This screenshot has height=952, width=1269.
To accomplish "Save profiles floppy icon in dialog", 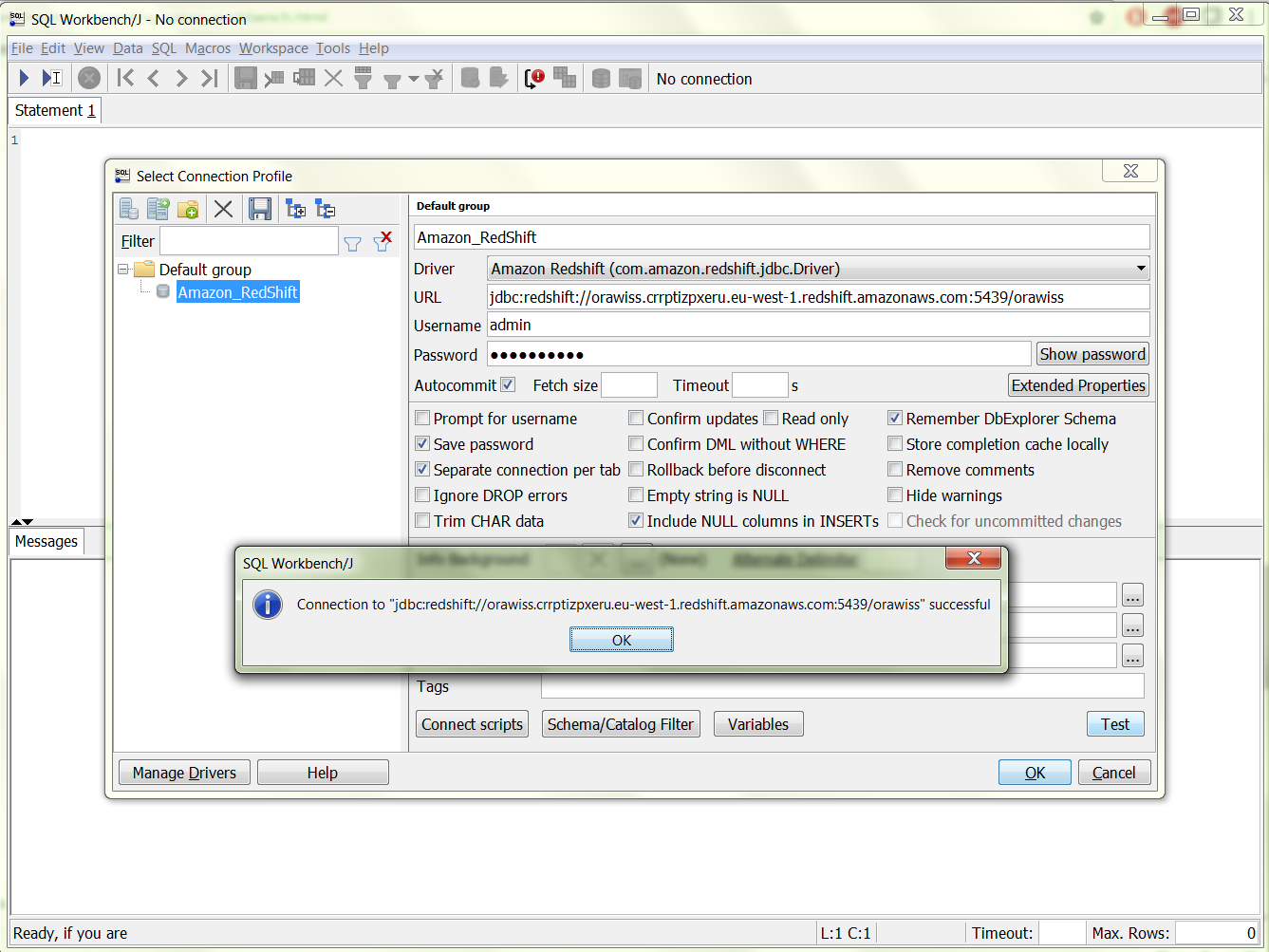I will click(260, 209).
